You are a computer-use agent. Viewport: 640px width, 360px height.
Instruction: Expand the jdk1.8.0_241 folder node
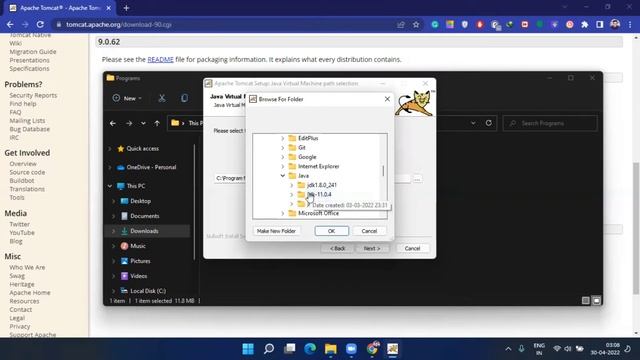[x=291, y=185]
